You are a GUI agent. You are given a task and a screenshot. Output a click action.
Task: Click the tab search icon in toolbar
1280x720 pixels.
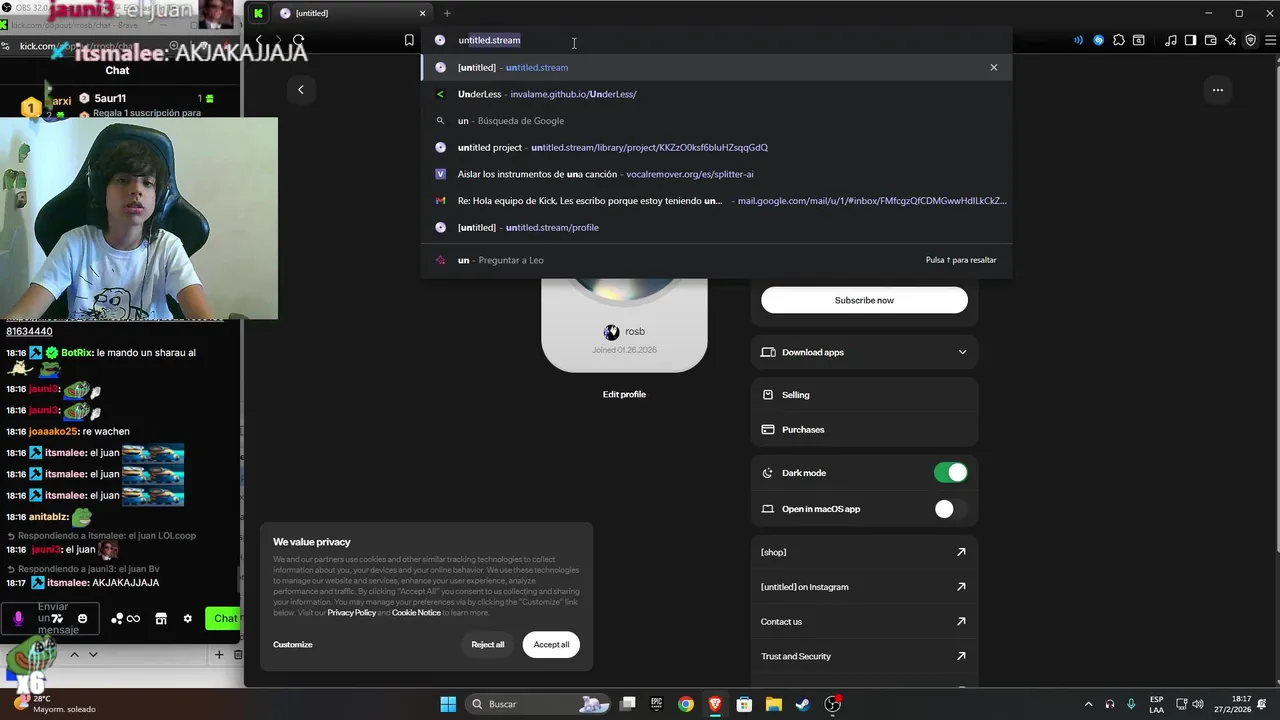pos(1139,40)
